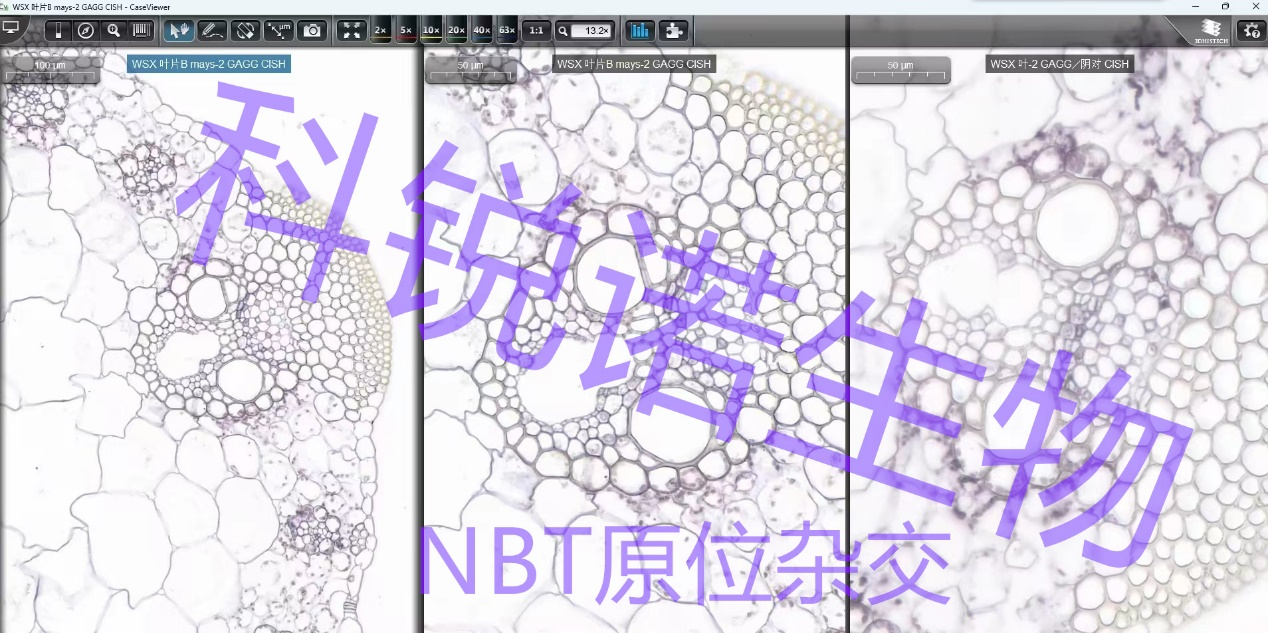1268x633 pixels.
Task: Click the 3DHISTECH logo
Action: (1210, 31)
